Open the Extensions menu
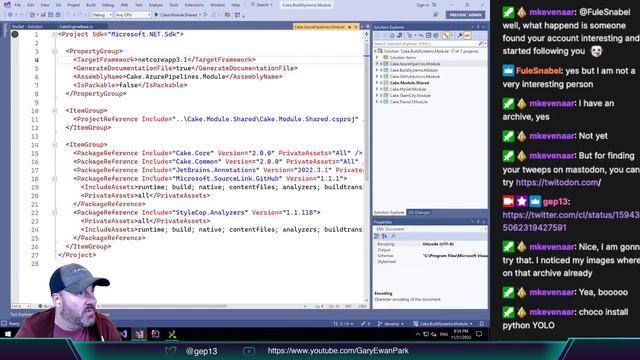This screenshot has height=360, width=640. [x=194, y=5]
